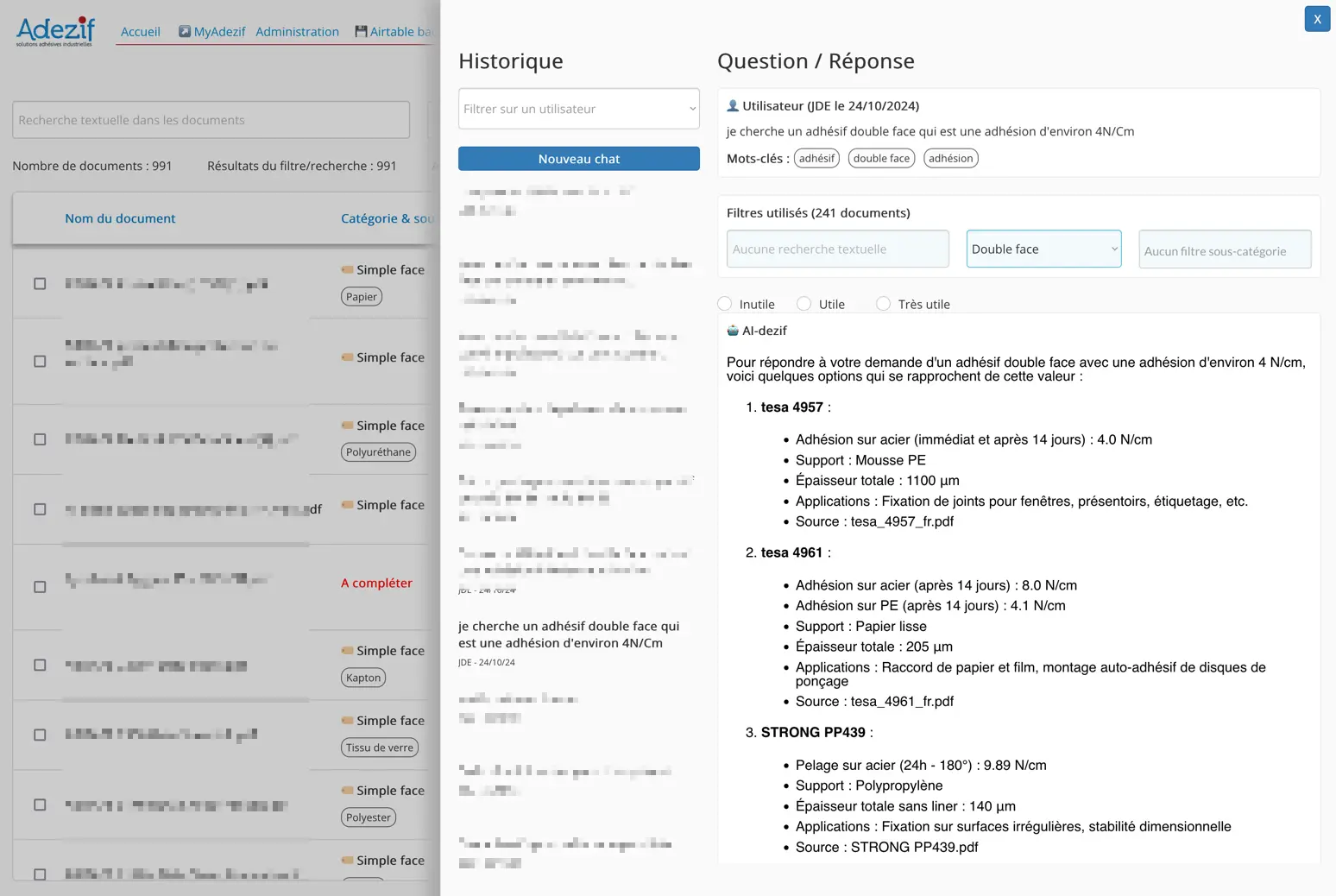This screenshot has height=896, width=1336.
Task: Click the user avatar icon beside Utilisateur
Action: pyautogui.click(x=733, y=106)
